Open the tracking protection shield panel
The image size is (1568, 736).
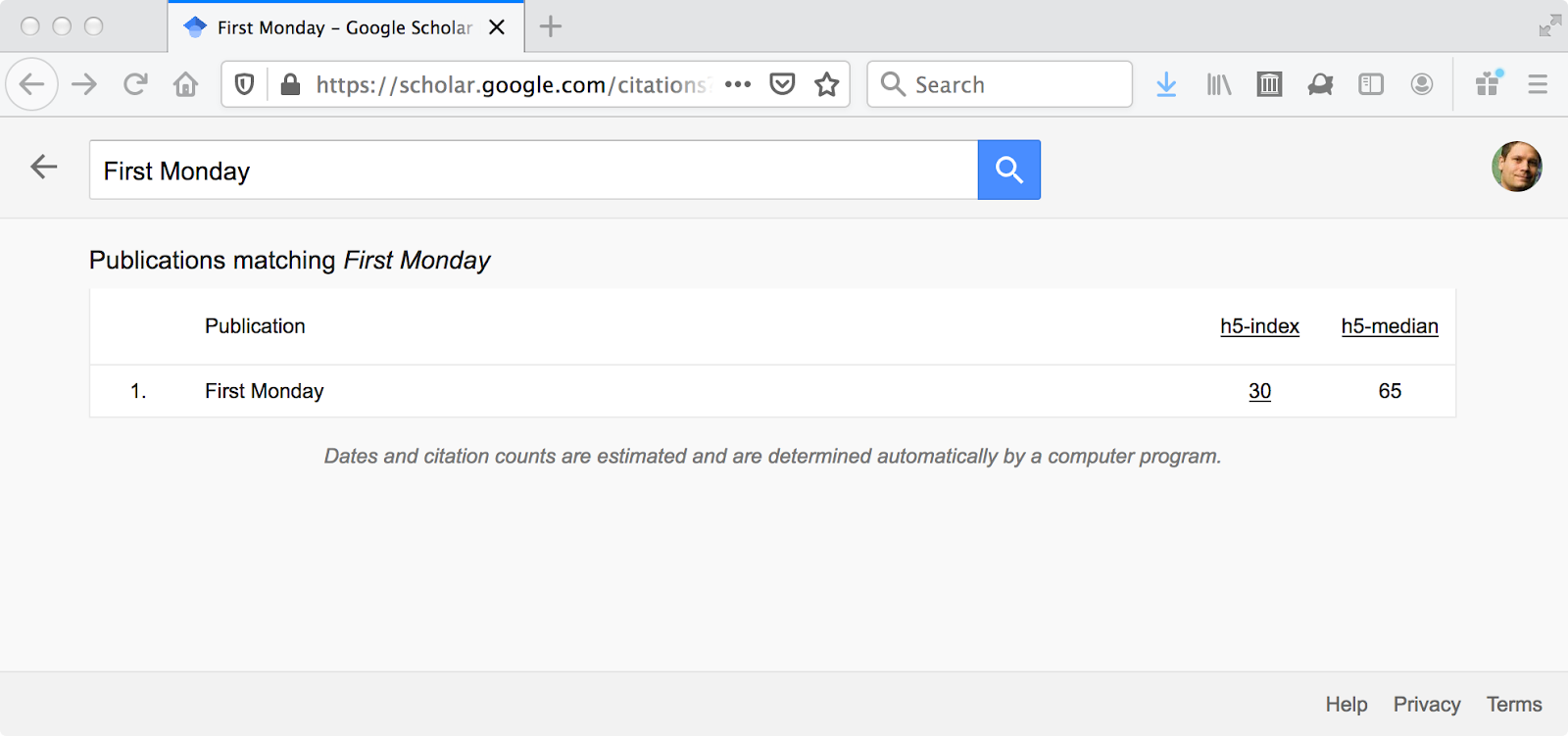click(245, 84)
